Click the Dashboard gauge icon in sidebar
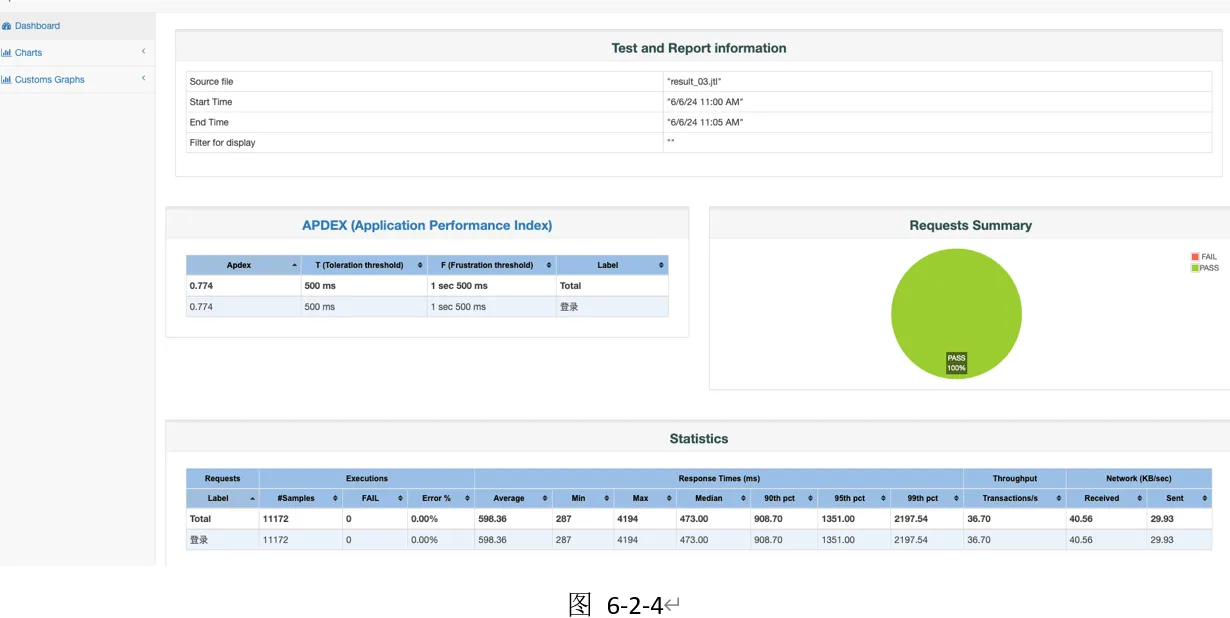This screenshot has height=618, width=1230. (6, 26)
